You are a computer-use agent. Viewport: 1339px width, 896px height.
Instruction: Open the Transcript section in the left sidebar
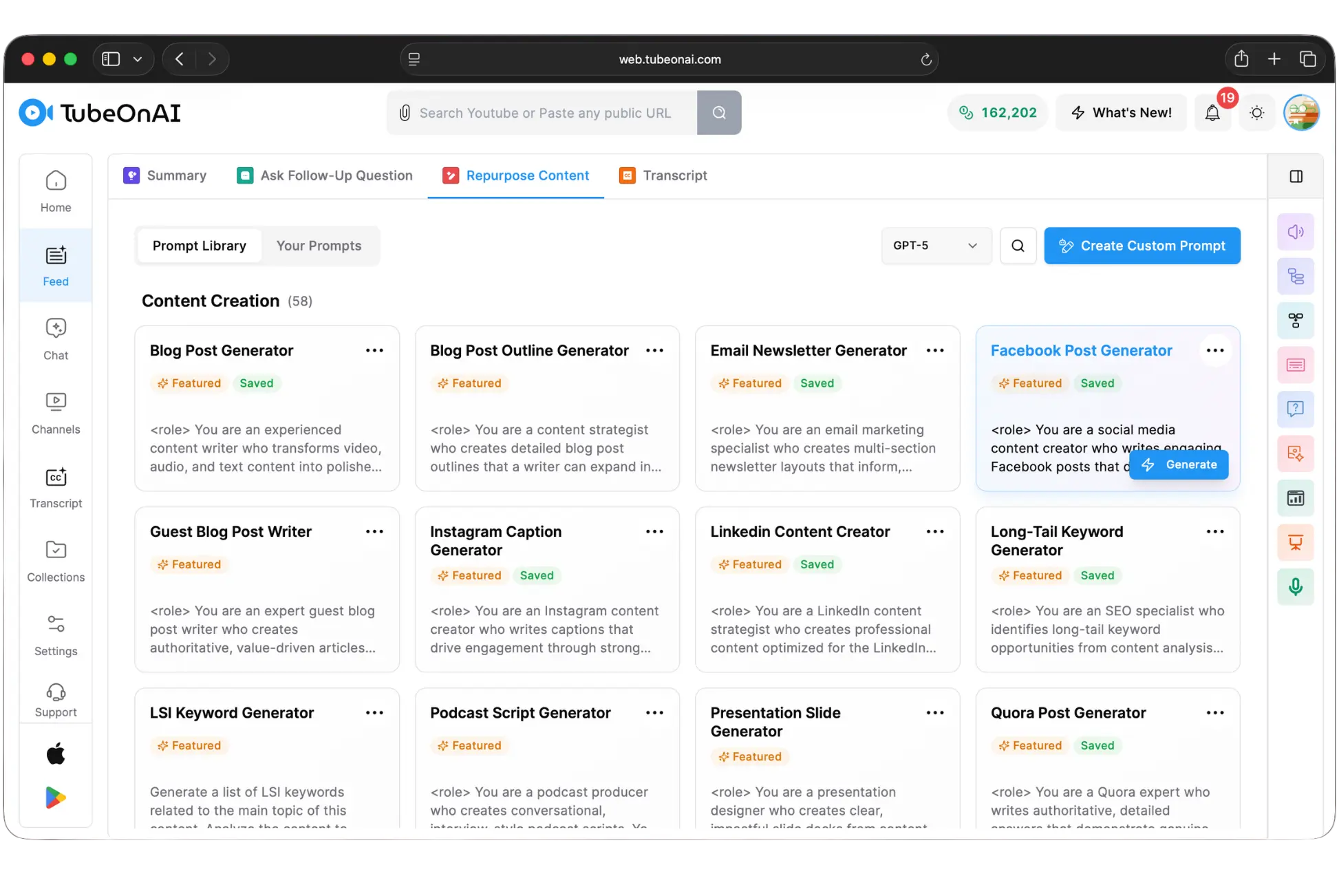[x=56, y=487]
